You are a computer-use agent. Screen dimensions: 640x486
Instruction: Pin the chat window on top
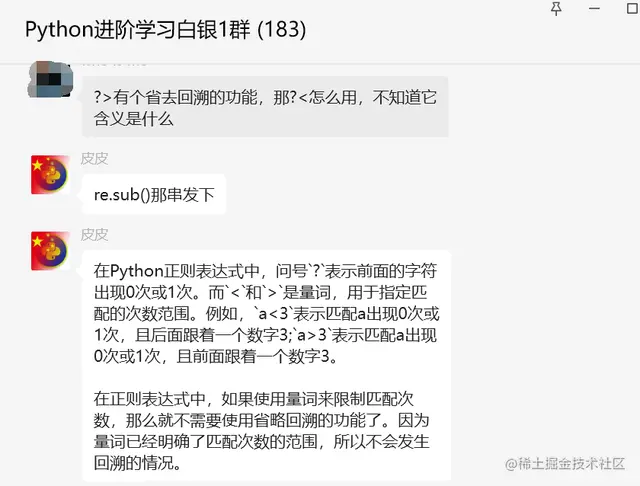(556, 8)
